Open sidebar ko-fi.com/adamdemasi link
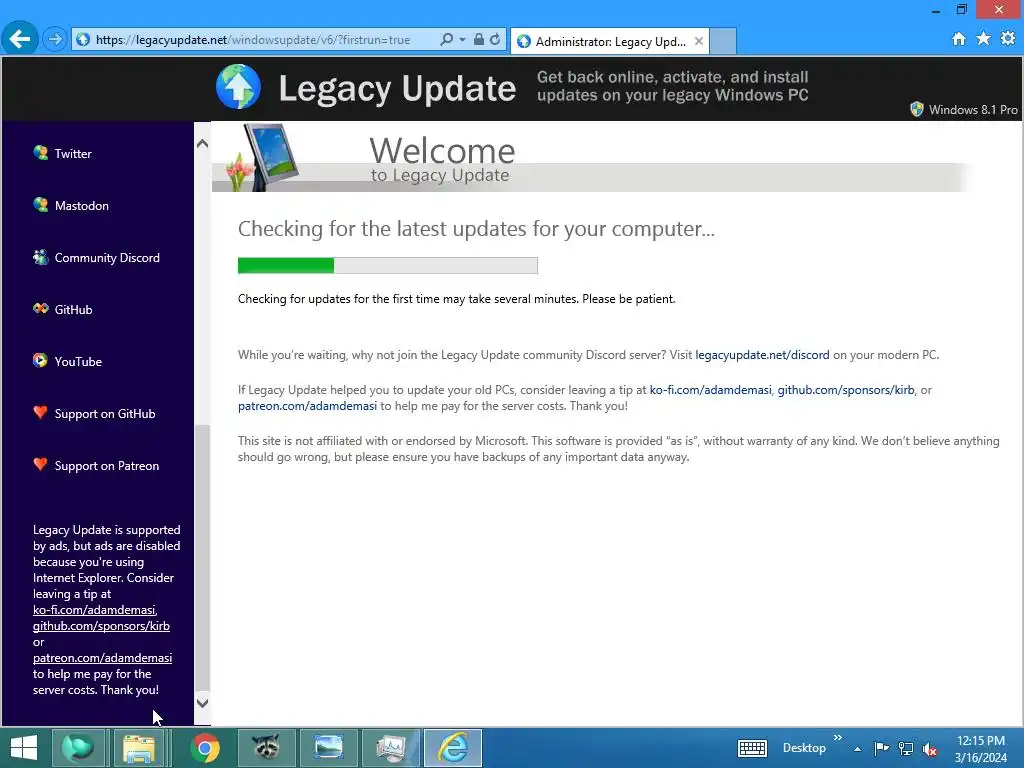This screenshot has height=768, width=1024. tap(95, 610)
